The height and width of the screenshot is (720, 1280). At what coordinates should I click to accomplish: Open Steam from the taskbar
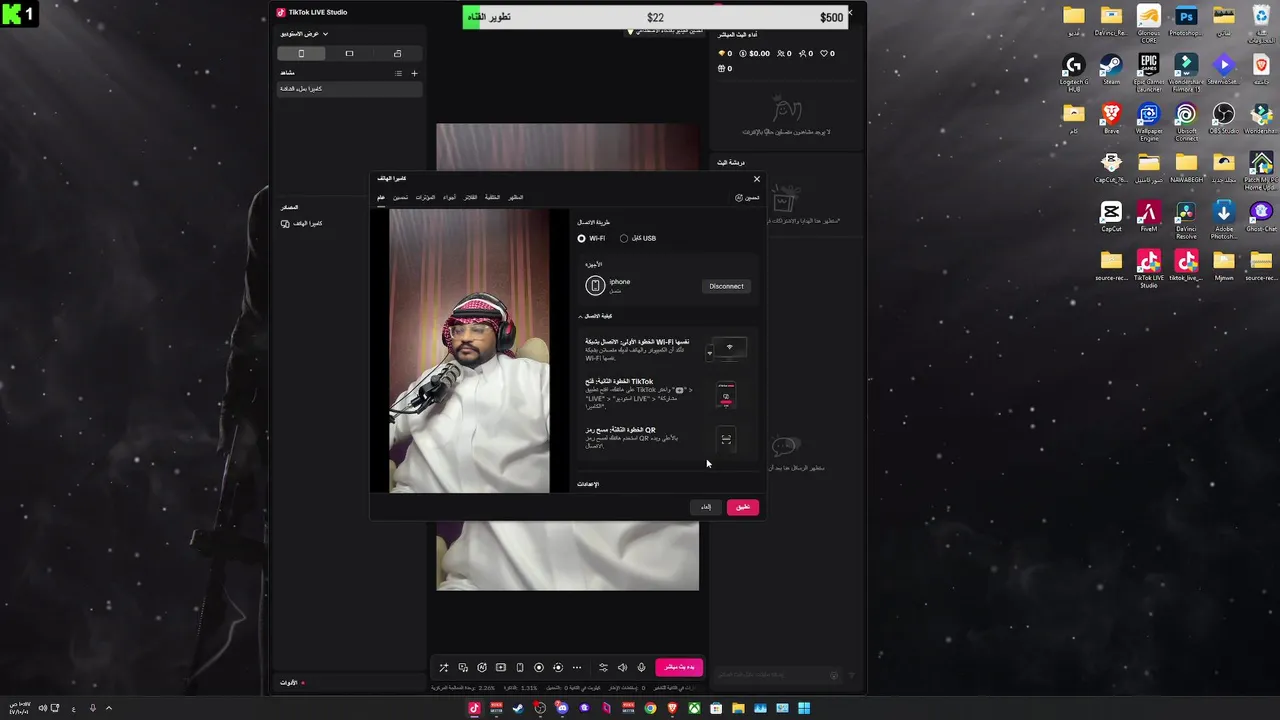point(517,708)
